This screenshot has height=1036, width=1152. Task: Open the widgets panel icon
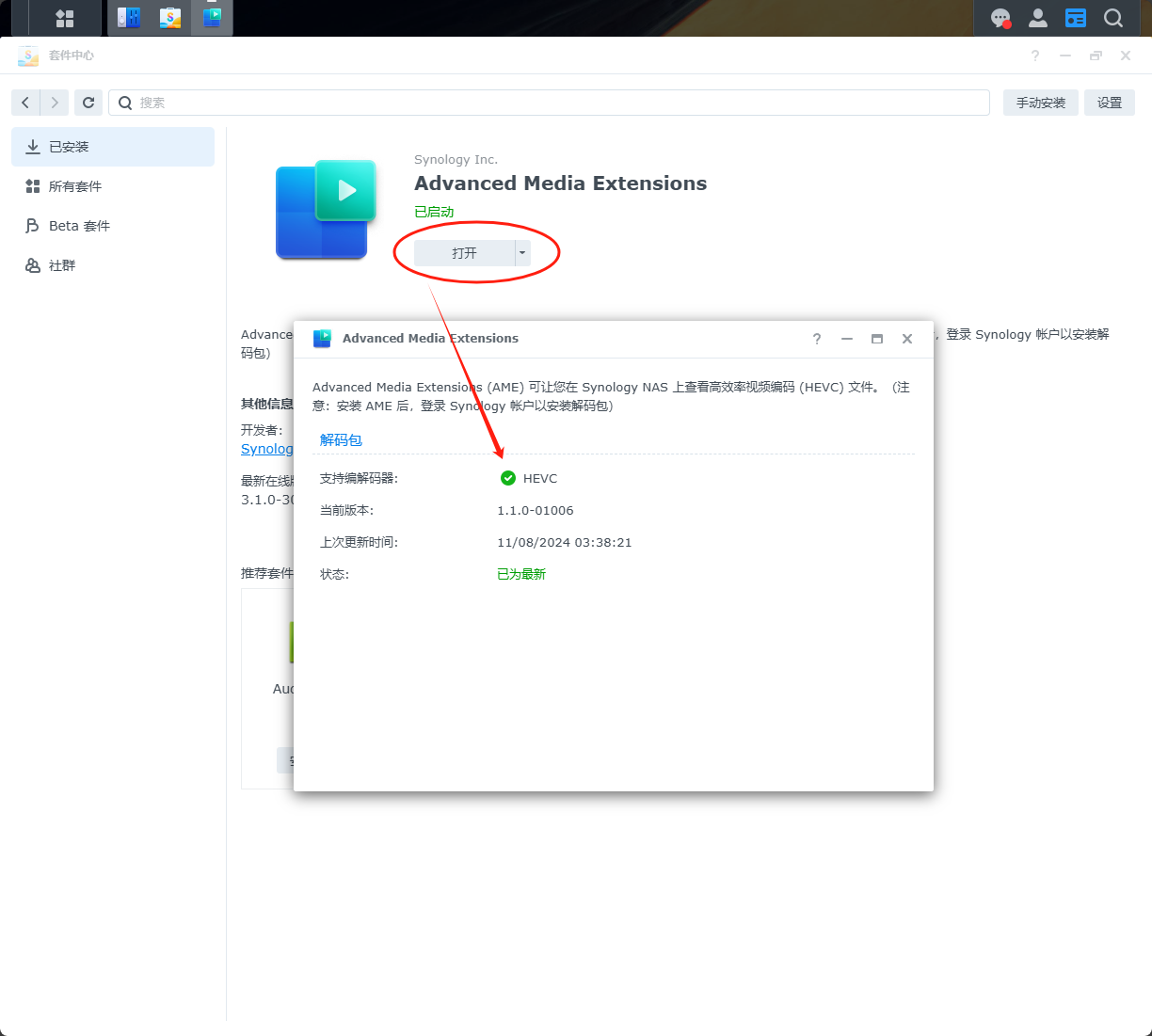pos(1076,18)
